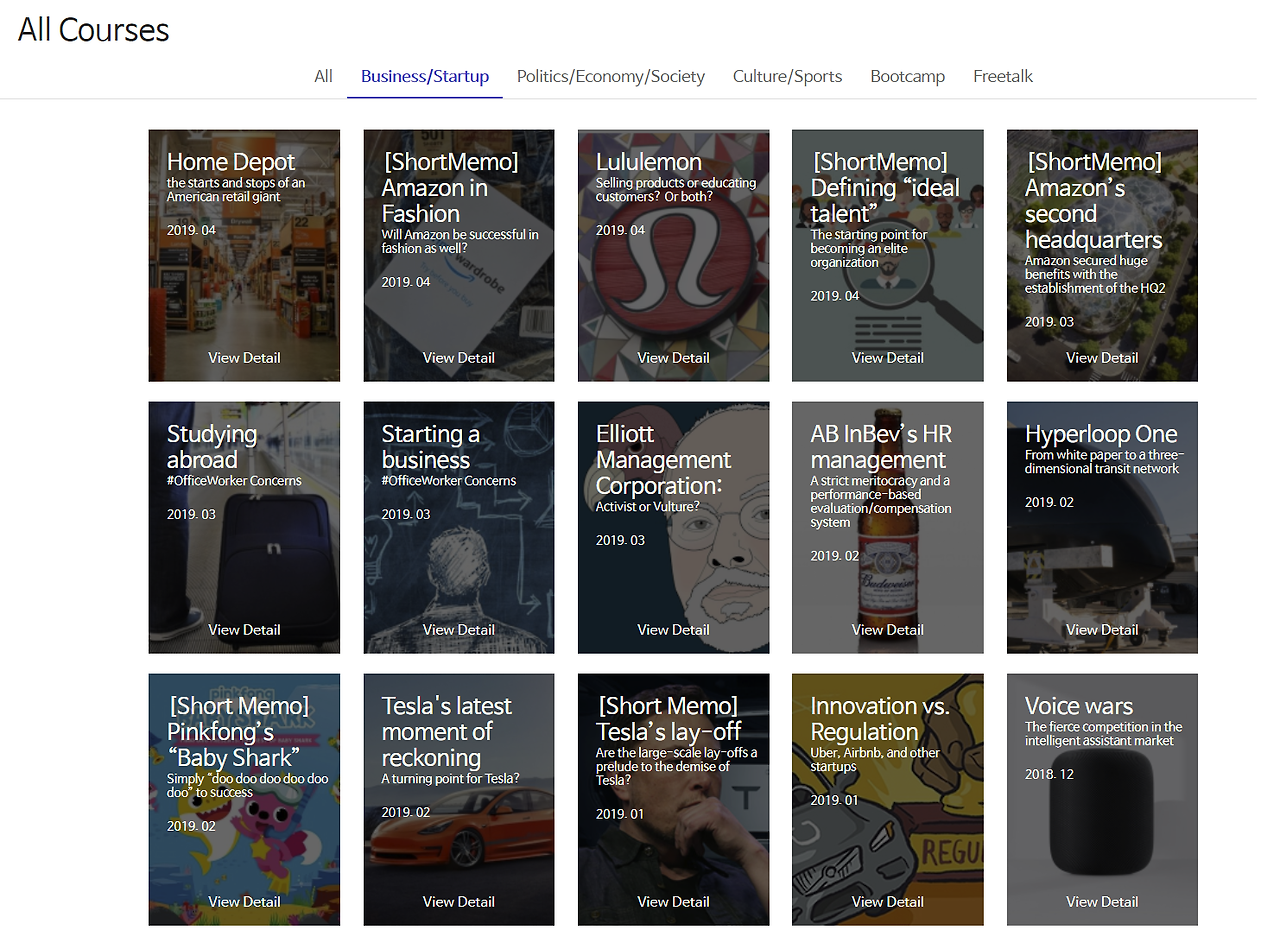The height and width of the screenshot is (930, 1280).
Task: Open the Bootcamp tab
Action: (x=908, y=76)
